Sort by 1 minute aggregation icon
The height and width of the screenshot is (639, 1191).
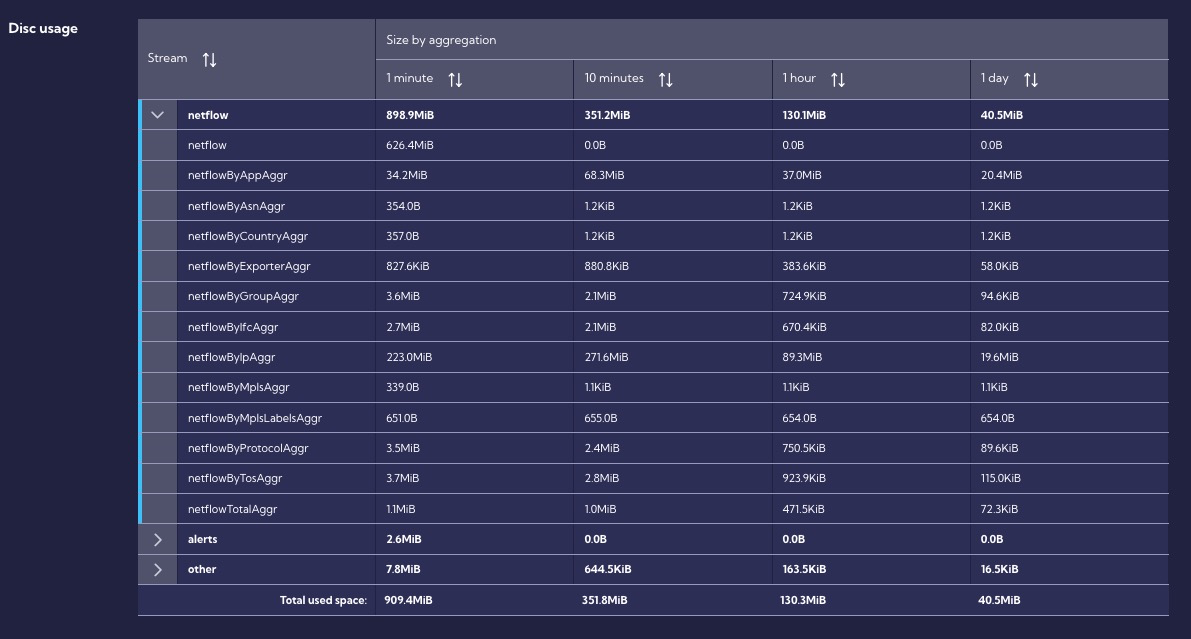(455, 79)
